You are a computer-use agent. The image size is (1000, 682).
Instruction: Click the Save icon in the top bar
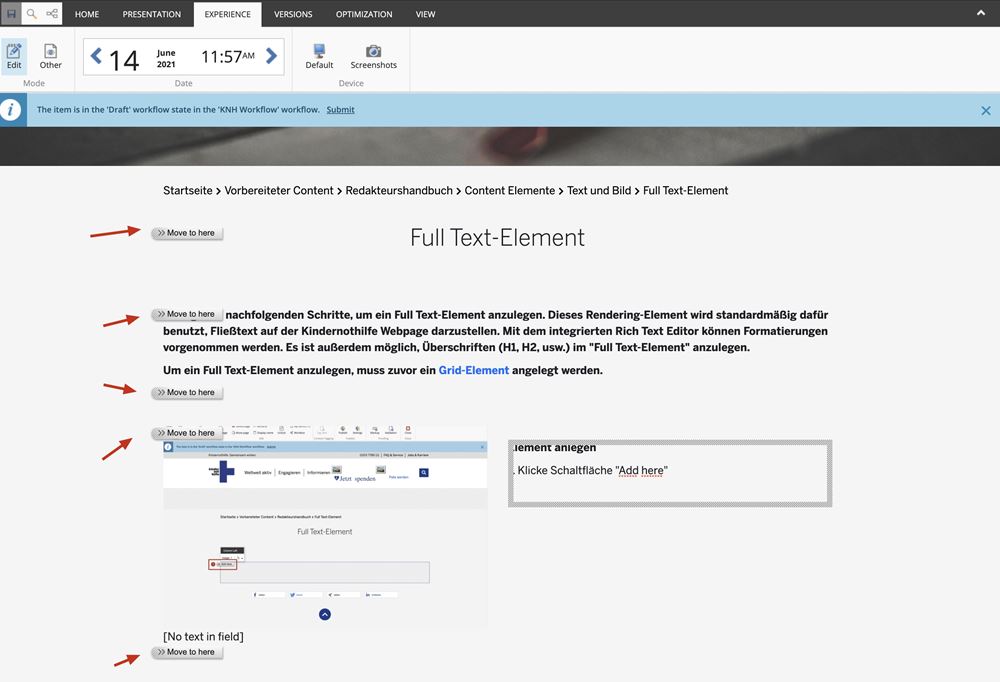click(11, 14)
